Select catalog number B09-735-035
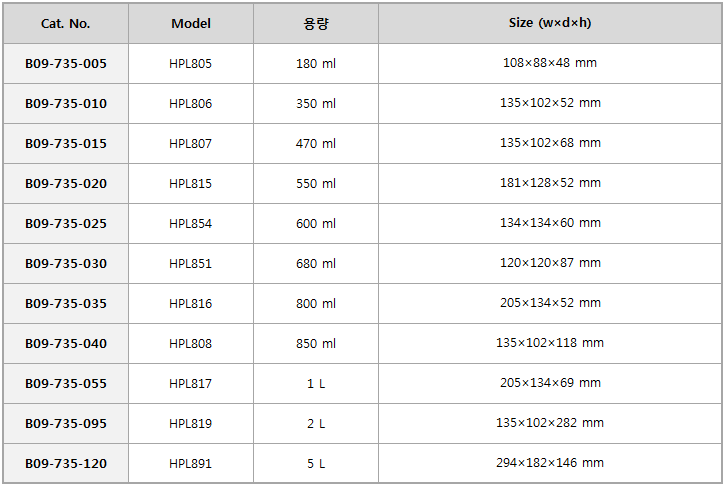 tap(66, 303)
